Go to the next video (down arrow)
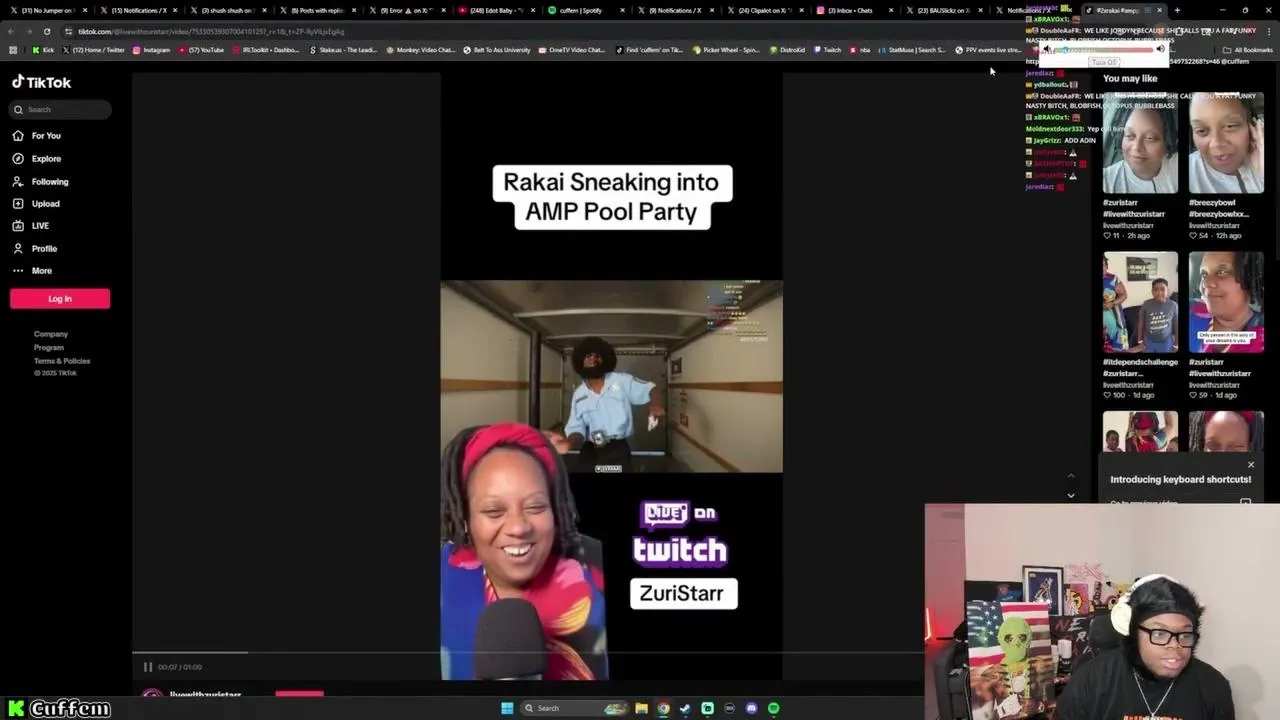The width and height of the screenshot is (1280, 720). 1071,495
